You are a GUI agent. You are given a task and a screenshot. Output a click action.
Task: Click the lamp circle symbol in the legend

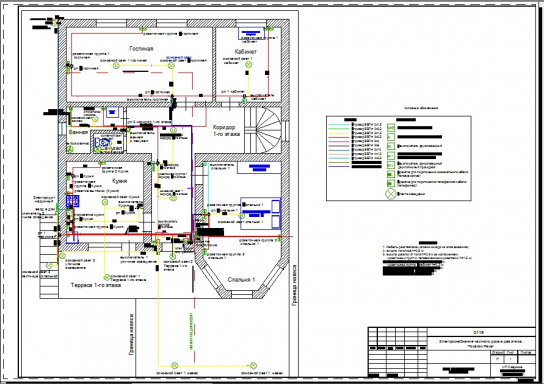click(x=391, y=194)
